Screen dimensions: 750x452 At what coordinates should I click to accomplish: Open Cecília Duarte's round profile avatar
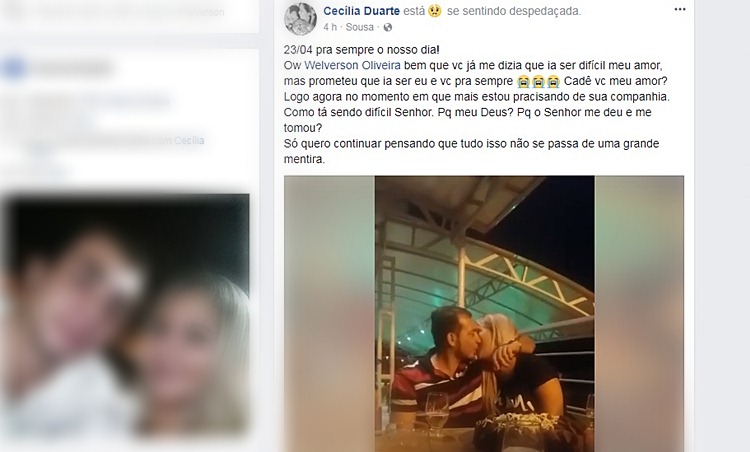pos(300,19)
